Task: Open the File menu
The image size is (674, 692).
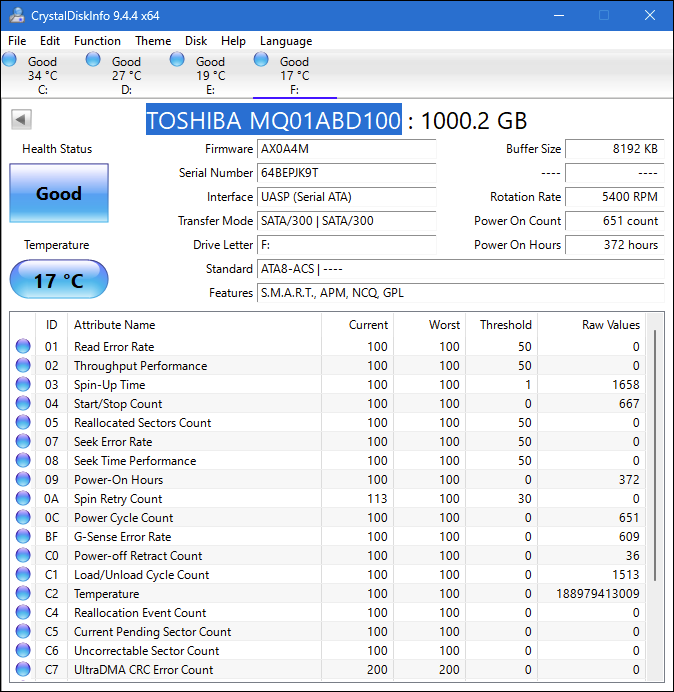Action: click(x=17, y=41)
